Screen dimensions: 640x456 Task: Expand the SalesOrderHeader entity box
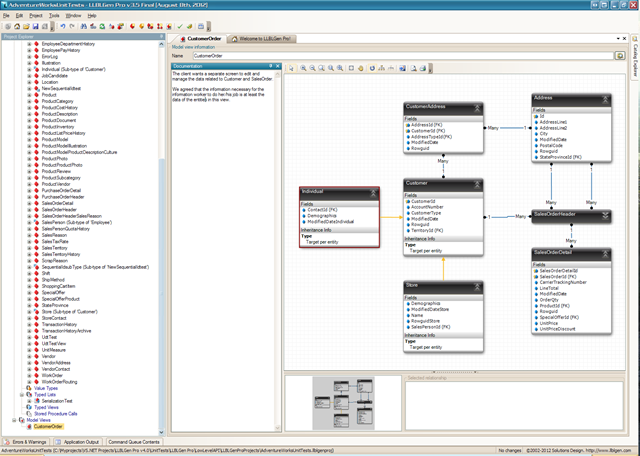pos(605,216)
